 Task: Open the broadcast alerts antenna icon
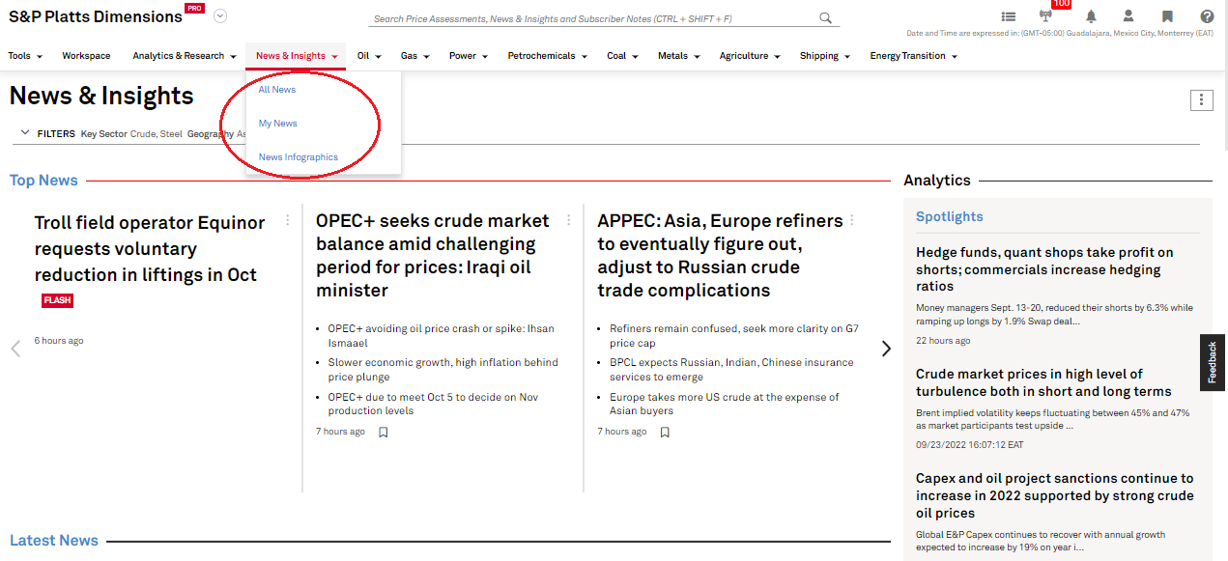1046,17
